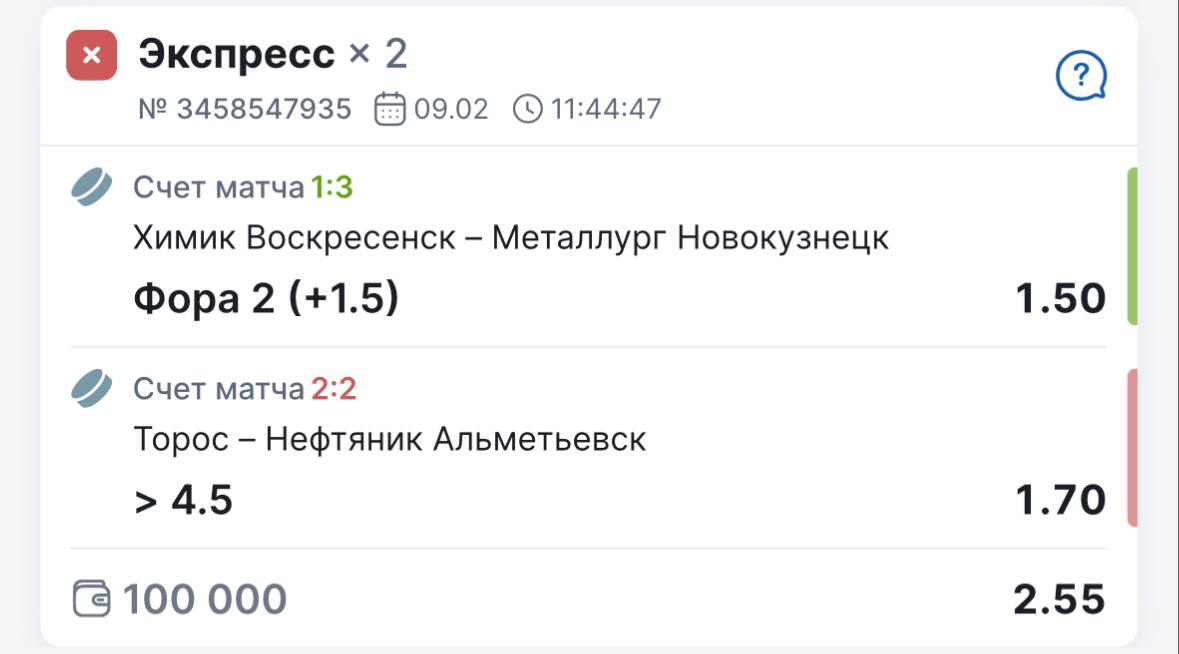Click the red match score 2:2

click(334, 388)
